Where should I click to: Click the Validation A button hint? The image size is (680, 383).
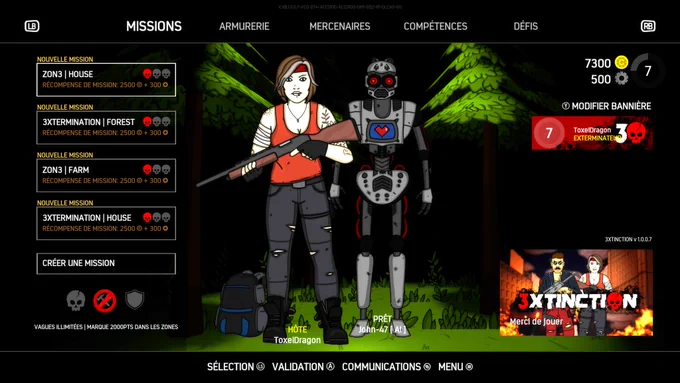click(303, 367)
